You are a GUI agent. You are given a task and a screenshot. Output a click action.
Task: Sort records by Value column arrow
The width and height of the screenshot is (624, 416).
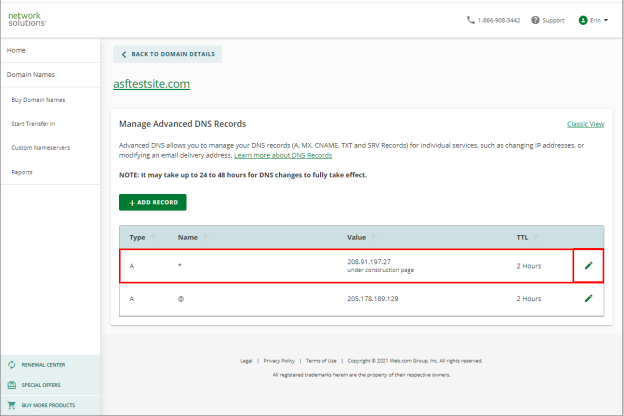click(373, 237)
